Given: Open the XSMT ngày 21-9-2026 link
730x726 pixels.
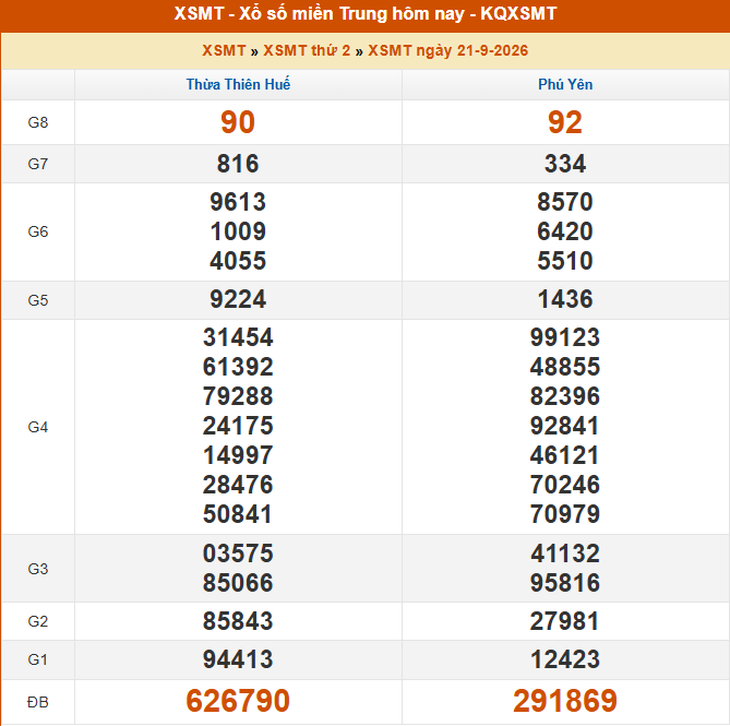Looking at the screenshot, I should (448, 50).
